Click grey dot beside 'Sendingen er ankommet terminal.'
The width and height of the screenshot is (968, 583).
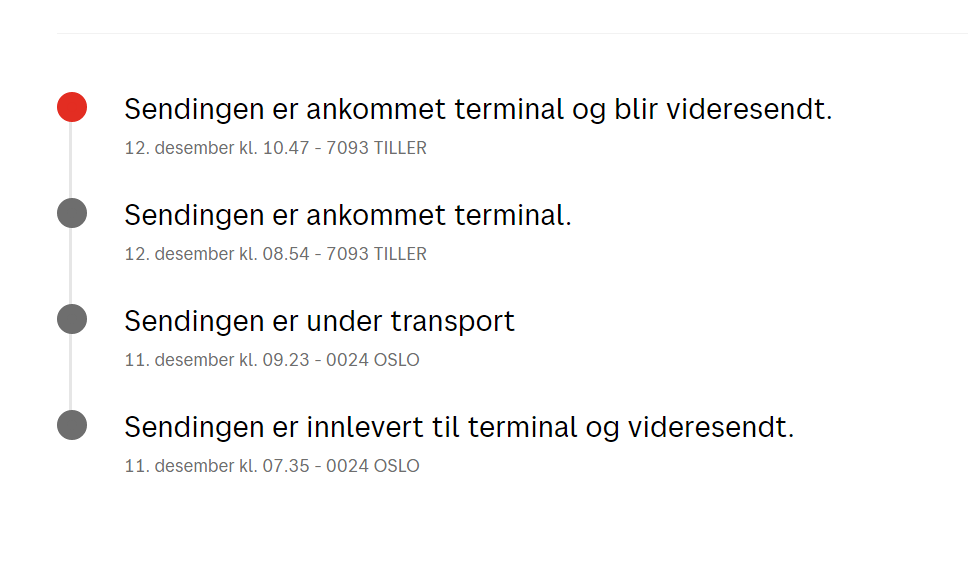tap(72, 213)
